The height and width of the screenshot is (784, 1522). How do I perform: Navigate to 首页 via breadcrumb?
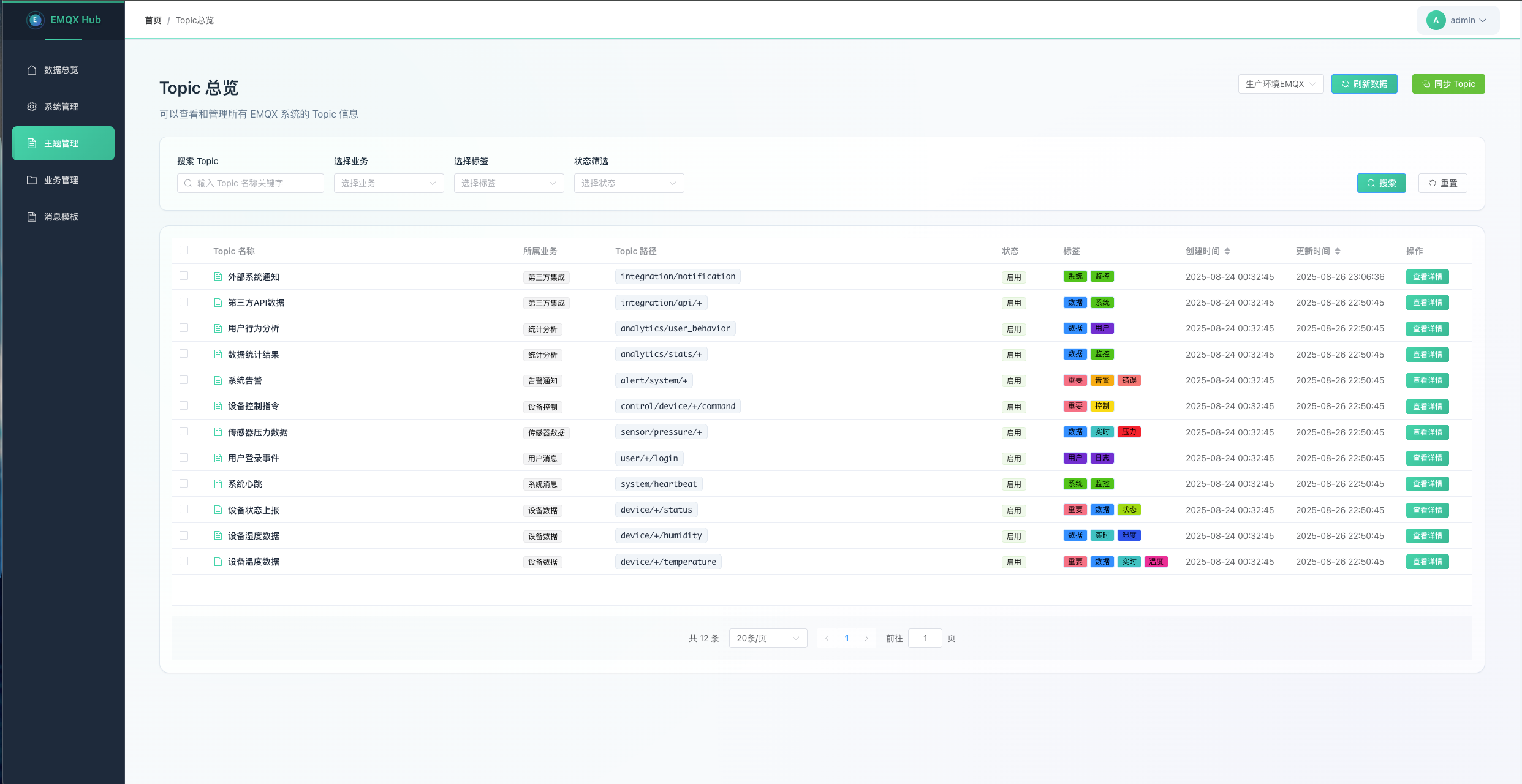pos(153,20)
